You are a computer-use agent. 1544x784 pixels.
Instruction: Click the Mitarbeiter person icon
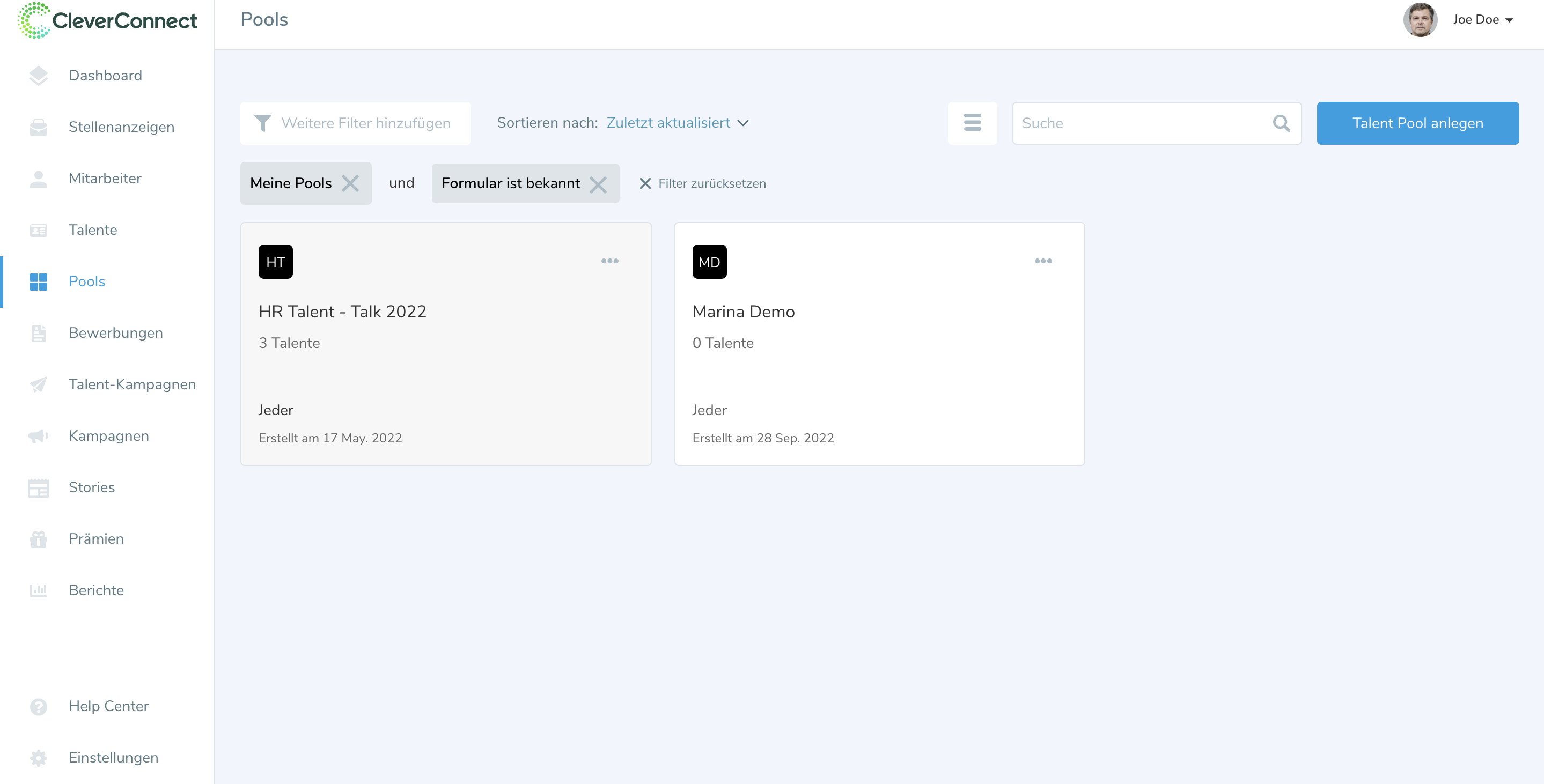(x=39, y=179)
